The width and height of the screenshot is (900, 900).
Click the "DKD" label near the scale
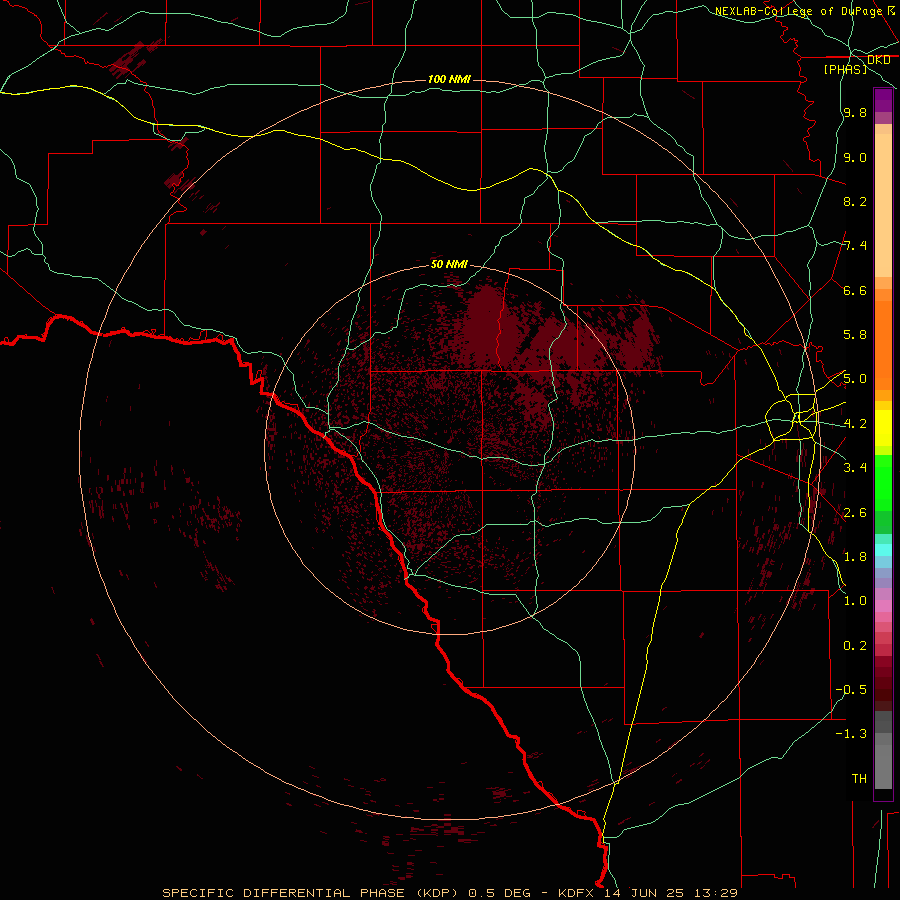point(879,60)
